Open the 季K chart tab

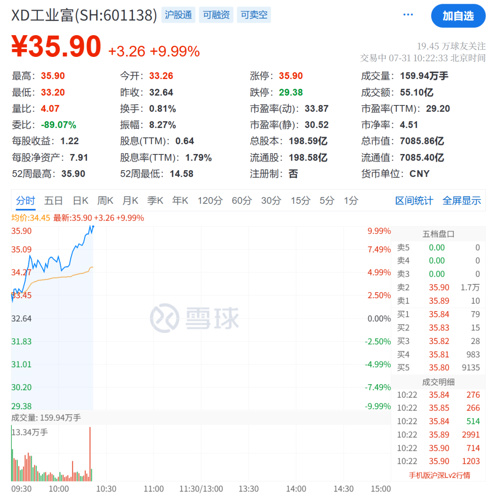pyautogui.click(x=155, y=201)
